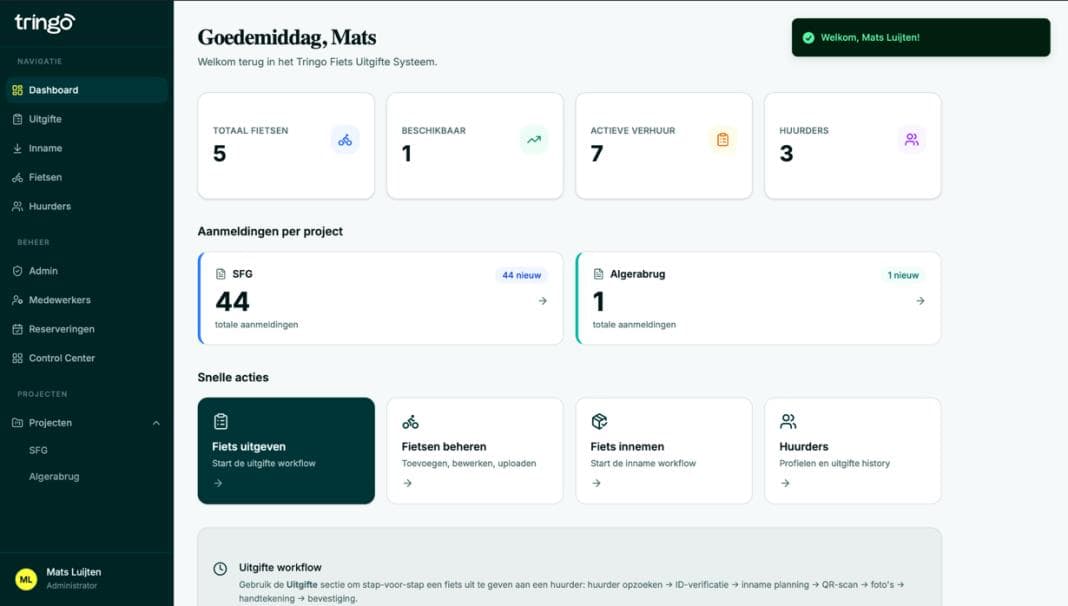Click the Uitgifte clipboard icon
The width and height of the screenshot is (1068, 606).
[18, 119]
